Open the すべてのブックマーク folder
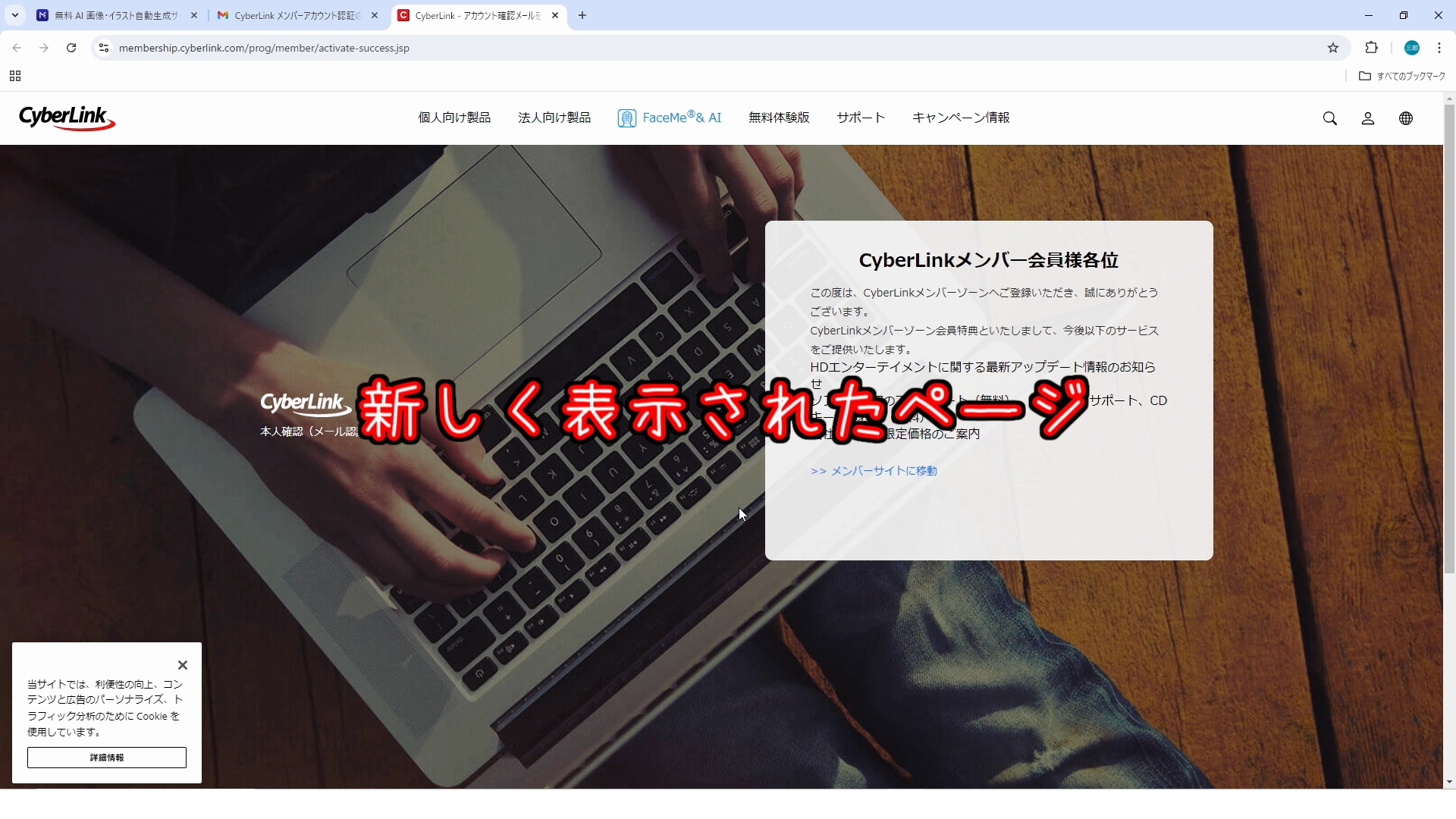Screen dimensions: 1456x819 (x=1402, y=76)
